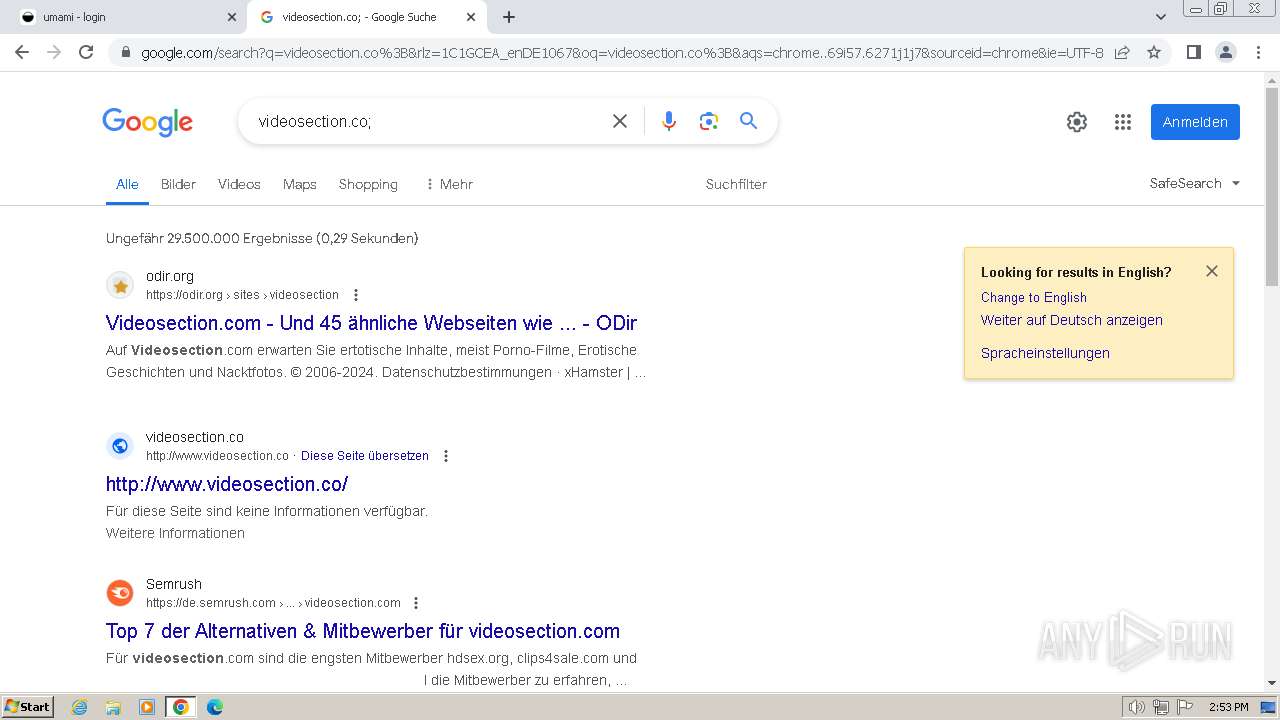Click the Semrush site favicon
The width and height of the screenshot is (1280, 720).
(120, 593)
